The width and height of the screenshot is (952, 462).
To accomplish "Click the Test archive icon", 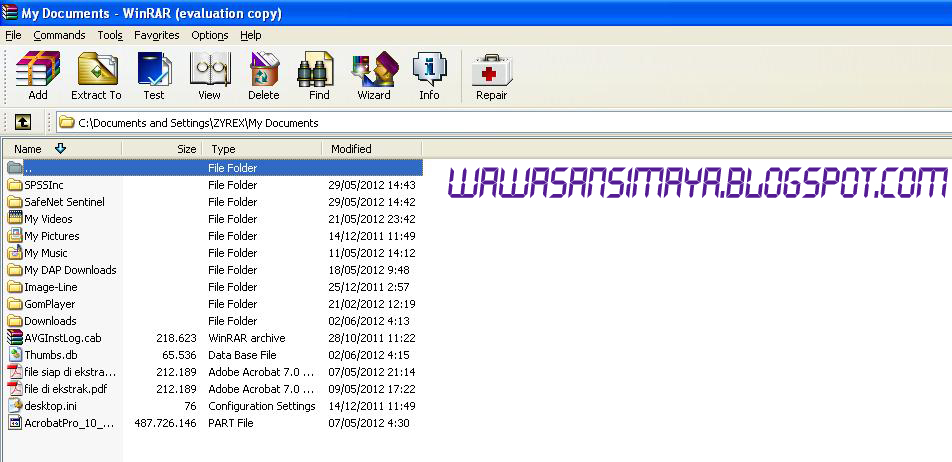I will [x=154, y=69].
